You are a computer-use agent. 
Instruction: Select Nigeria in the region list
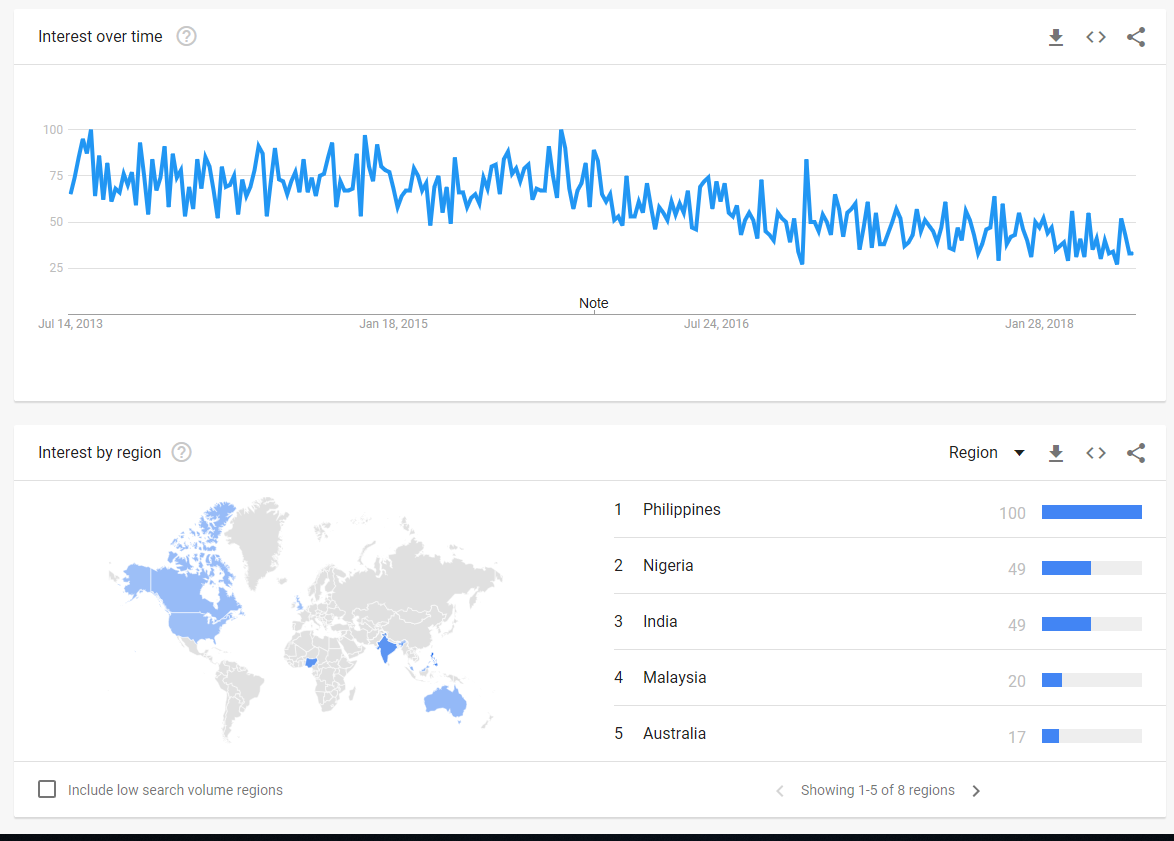tap(668, 566)
